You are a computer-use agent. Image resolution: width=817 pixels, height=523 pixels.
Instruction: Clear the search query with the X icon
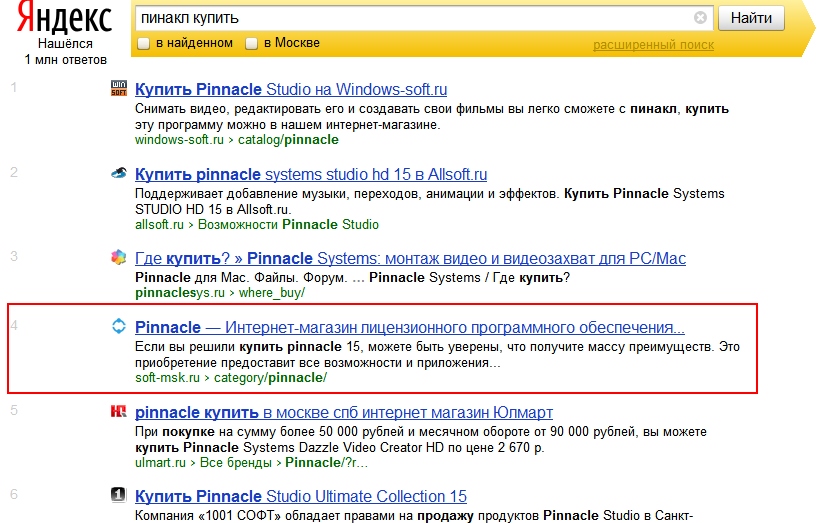pos(700,18)
